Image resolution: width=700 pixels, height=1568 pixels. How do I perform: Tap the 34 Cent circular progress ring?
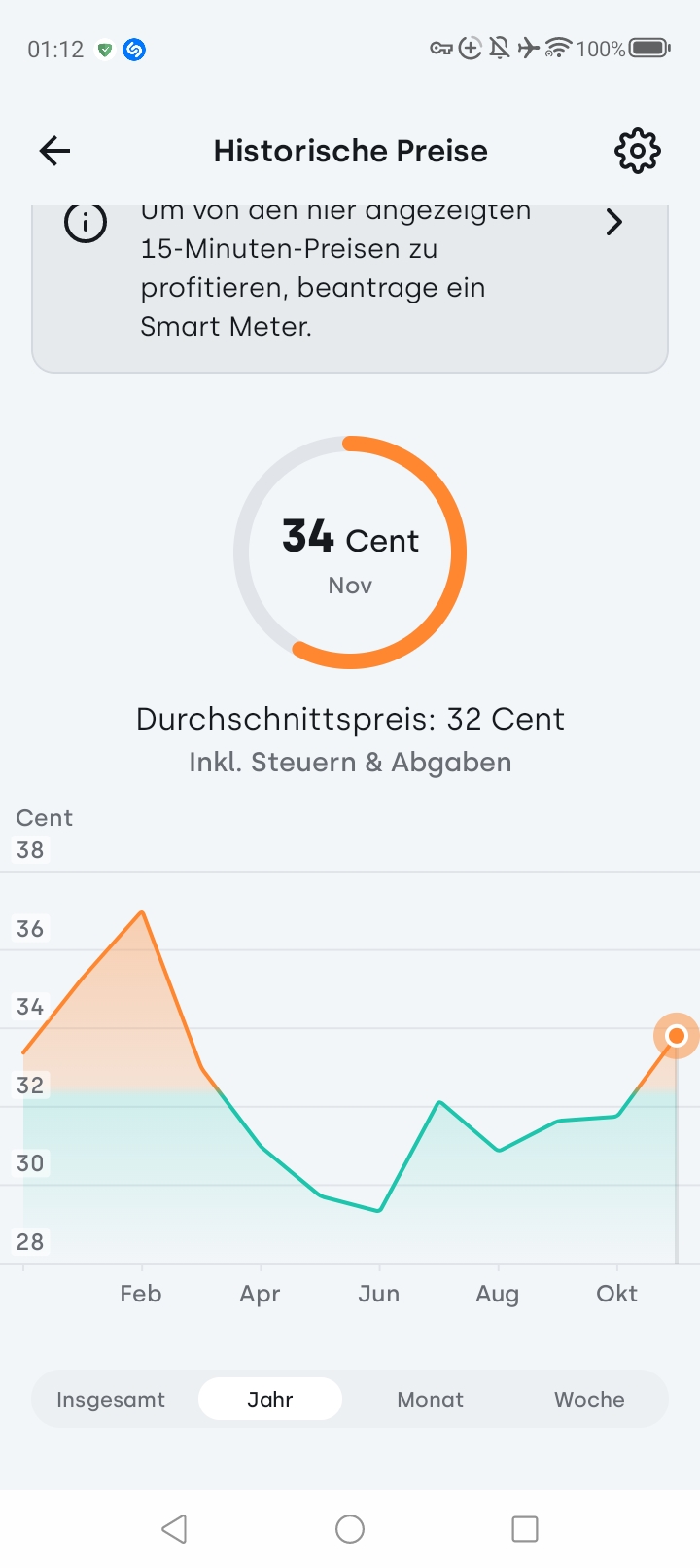(350, 552)
